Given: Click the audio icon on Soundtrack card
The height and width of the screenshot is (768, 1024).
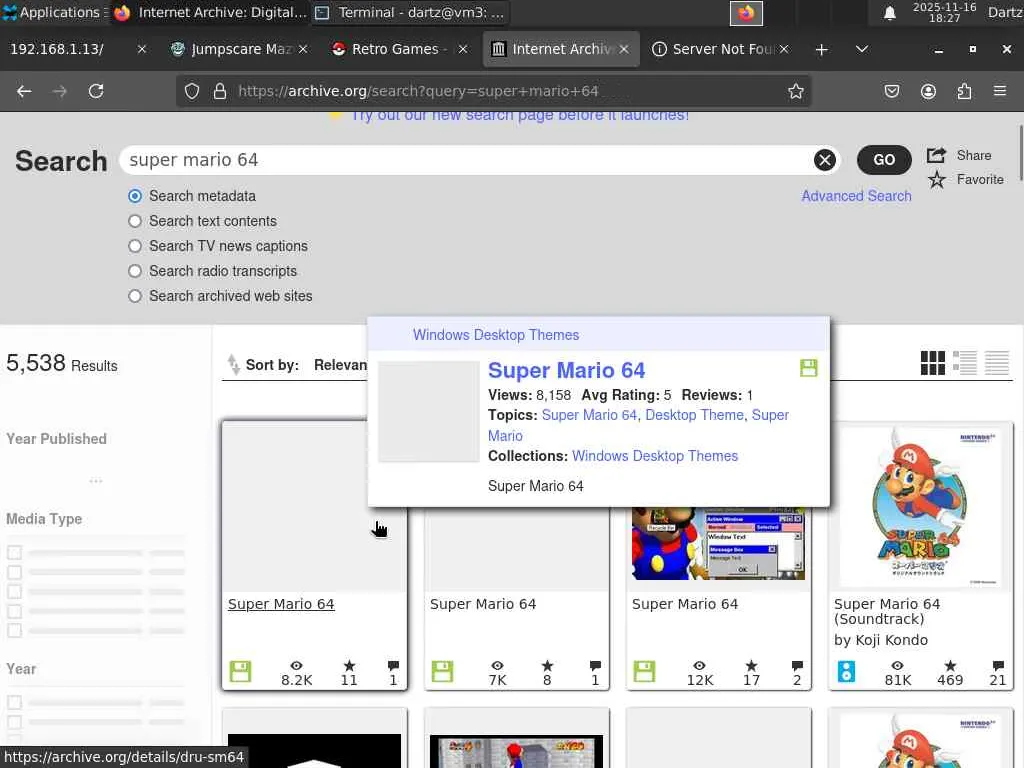Looking at the screenshot, I should pos(846,671).
